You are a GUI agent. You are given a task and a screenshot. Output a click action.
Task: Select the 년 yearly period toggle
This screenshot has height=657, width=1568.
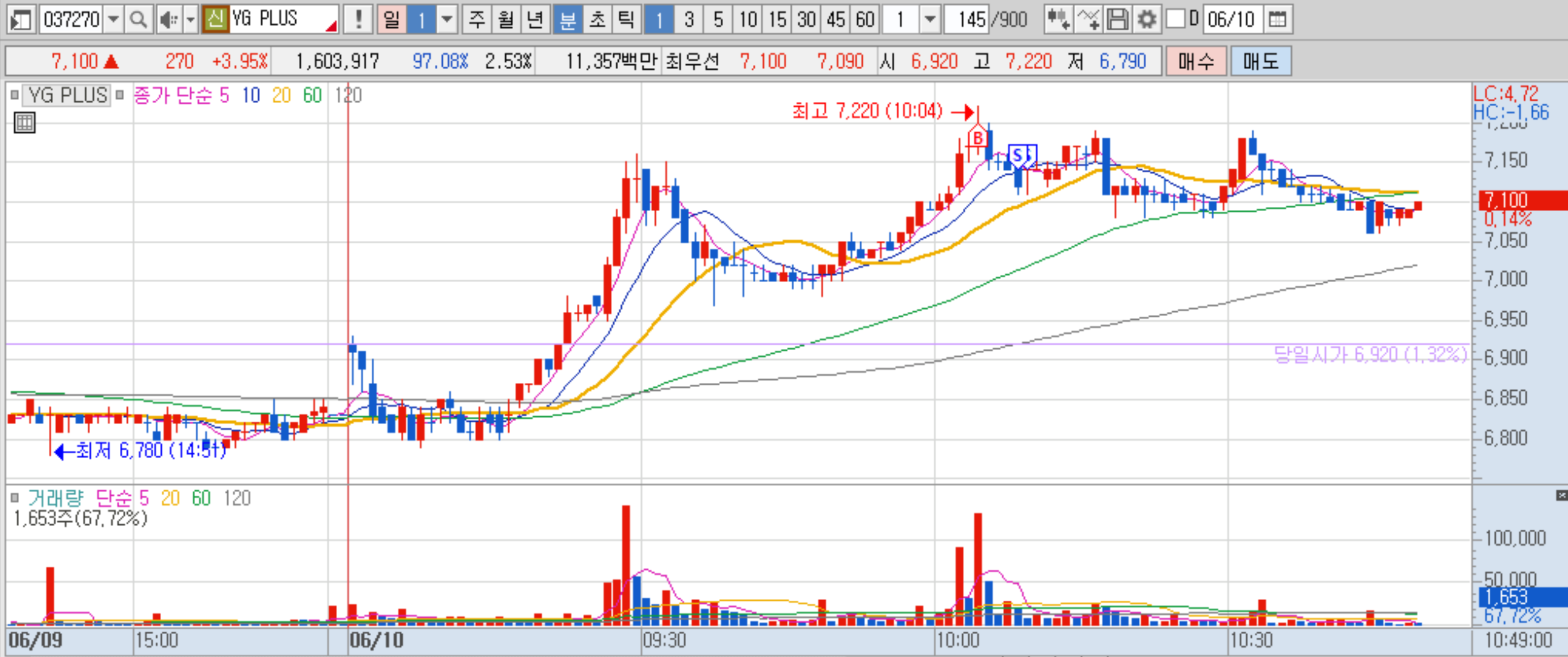pyautogui.click(x=535, y=20)
